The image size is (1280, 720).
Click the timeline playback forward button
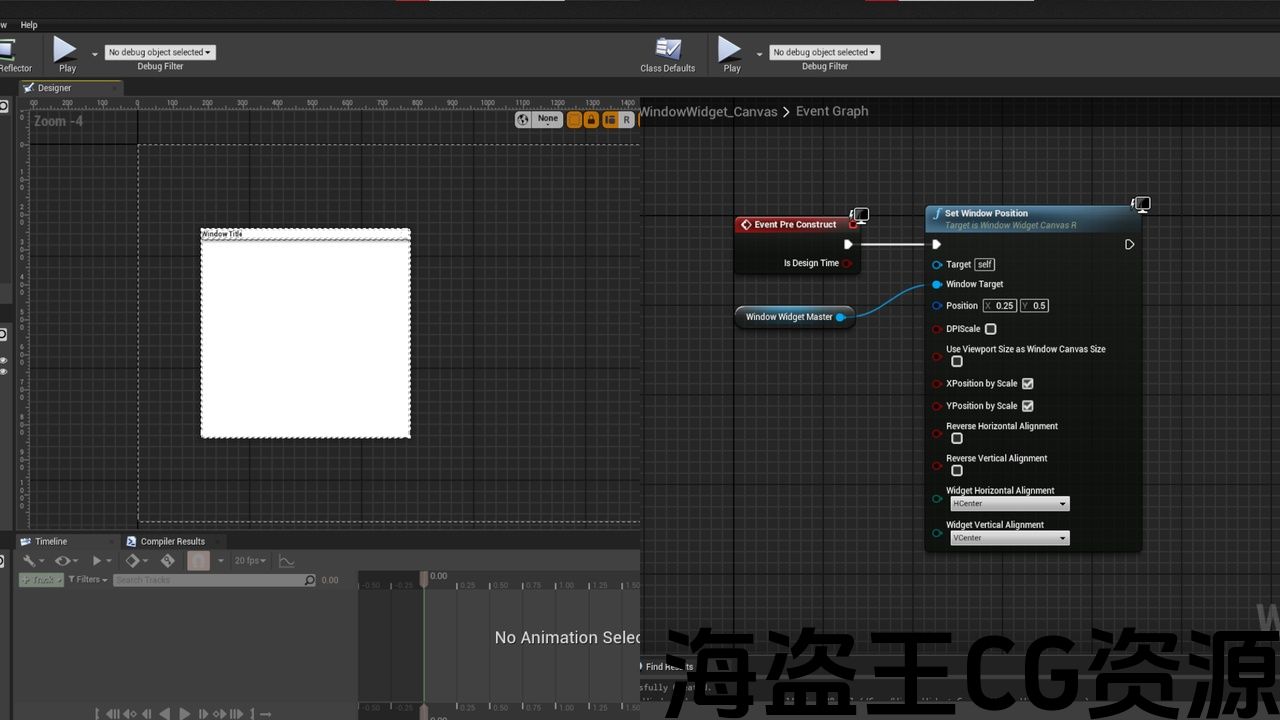184,713
